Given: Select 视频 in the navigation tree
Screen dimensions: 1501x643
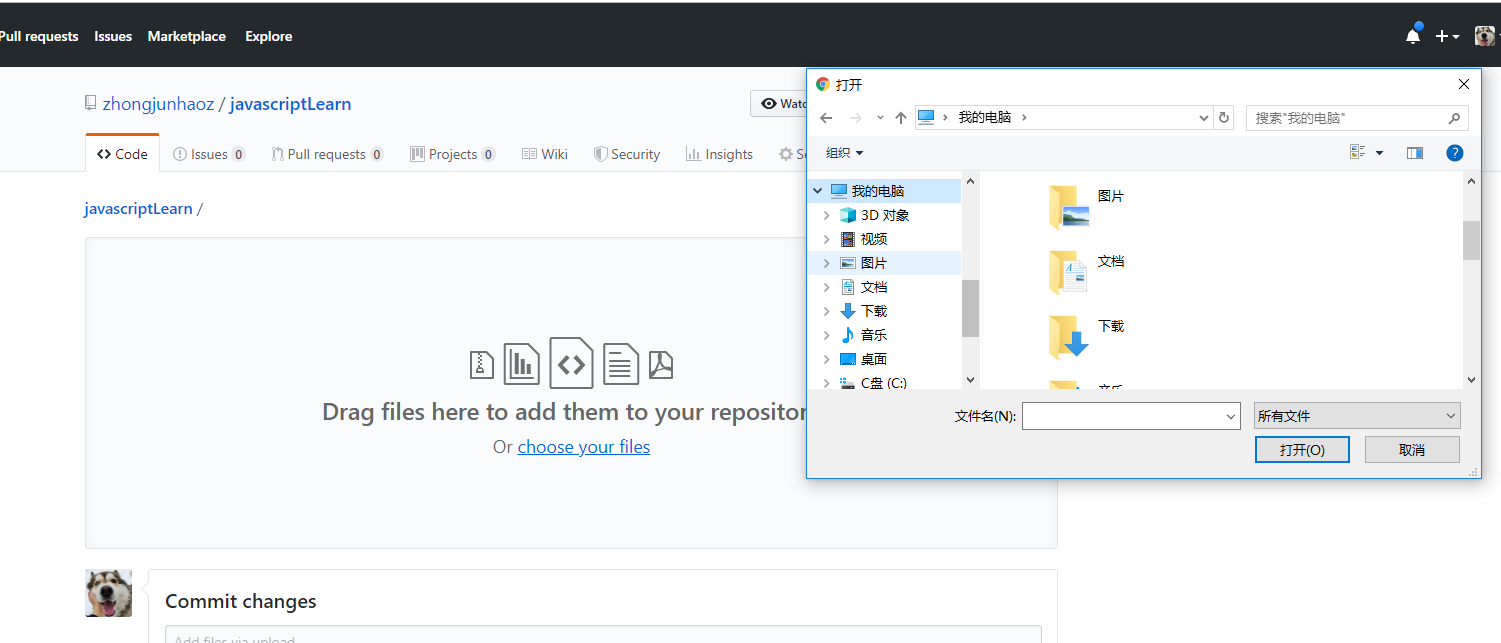Looking at the screenshot, I should [863, 239].
